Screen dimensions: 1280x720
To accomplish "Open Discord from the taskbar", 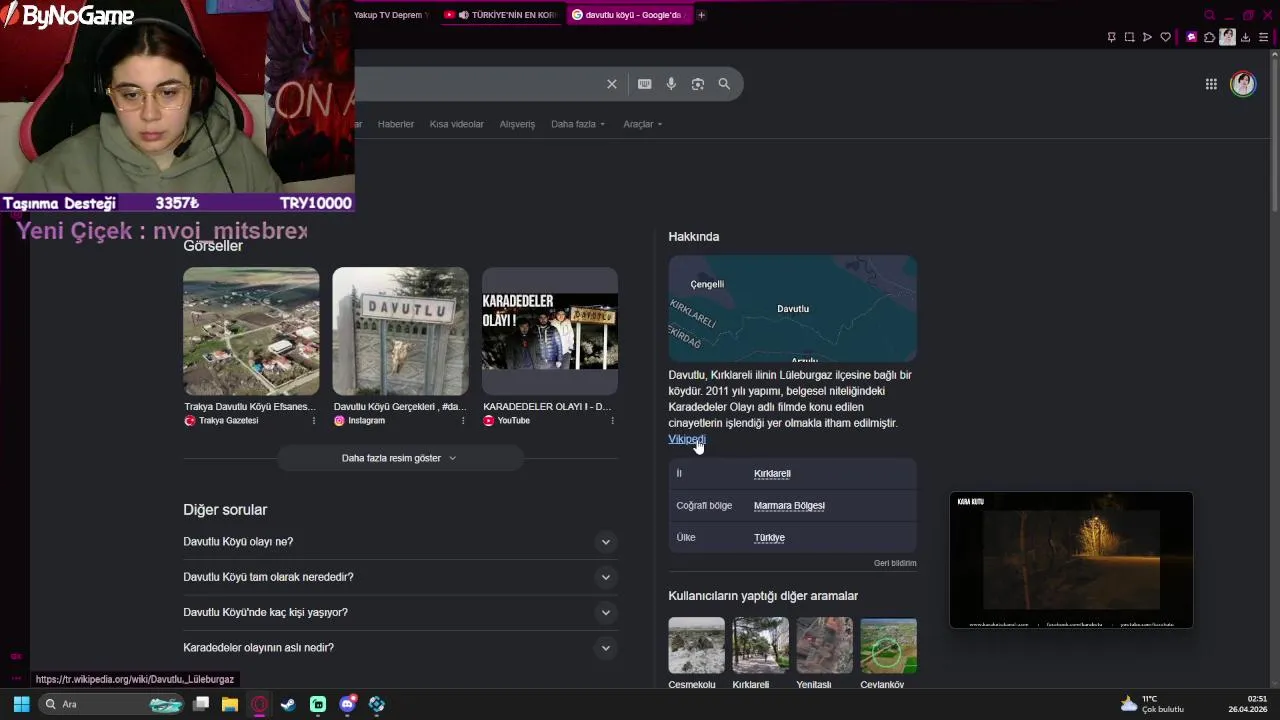I will [x=347, y=704].
